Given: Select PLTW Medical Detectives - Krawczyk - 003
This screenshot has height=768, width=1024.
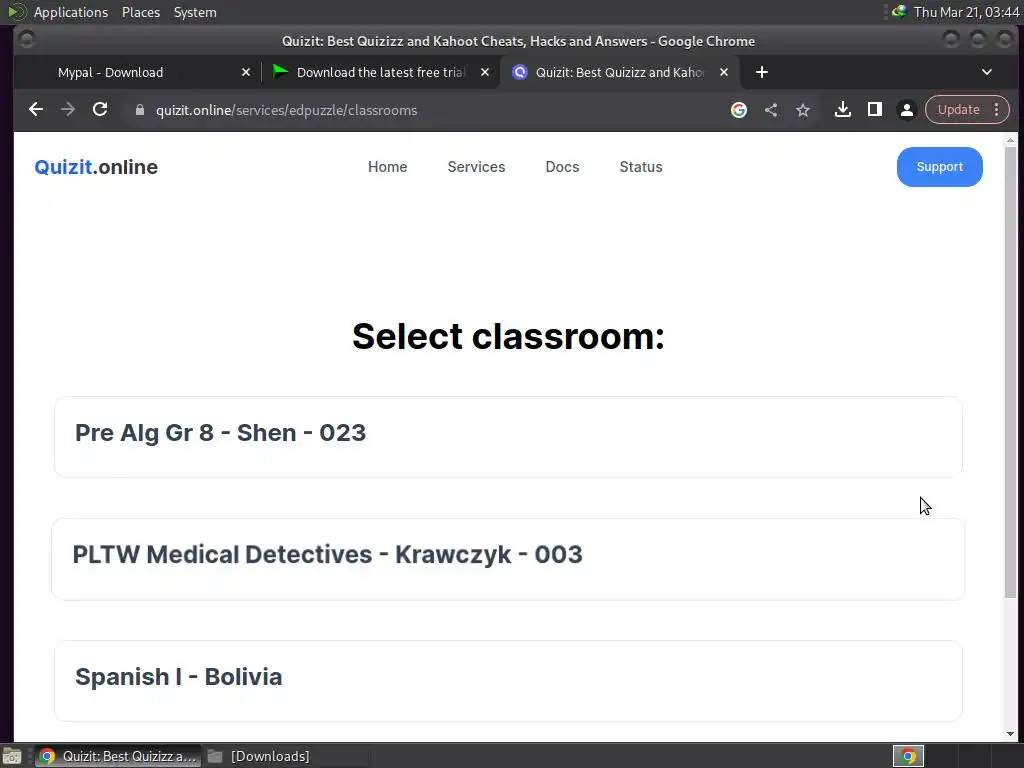Looking at the screenshot, I should (x=508, y=559).
